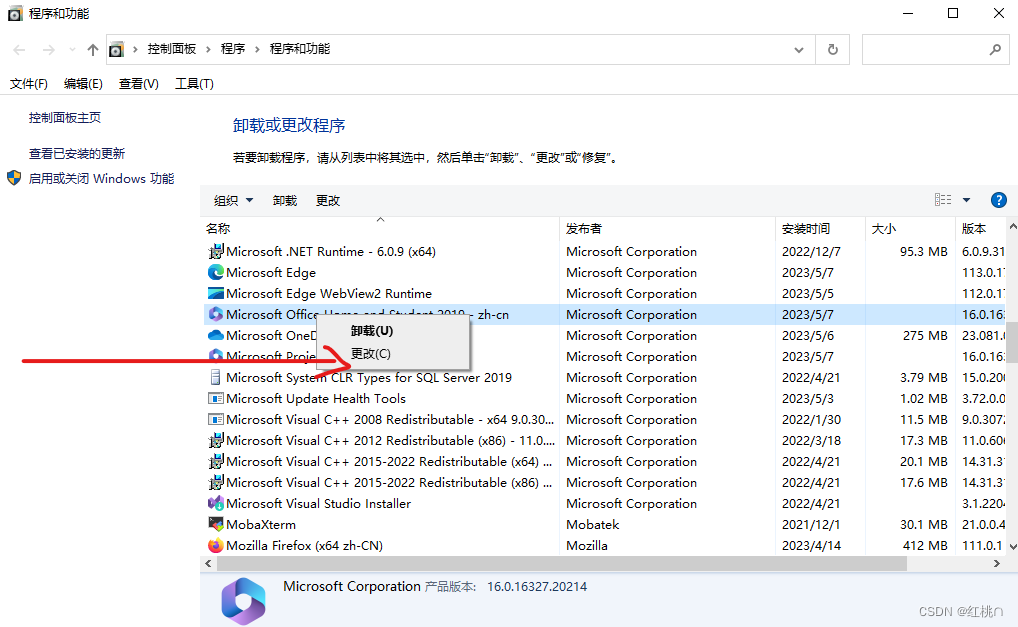The image size is (1018, 627).
Task: Click vertical scrollbar down arrow
Action: pos(1012,547)
